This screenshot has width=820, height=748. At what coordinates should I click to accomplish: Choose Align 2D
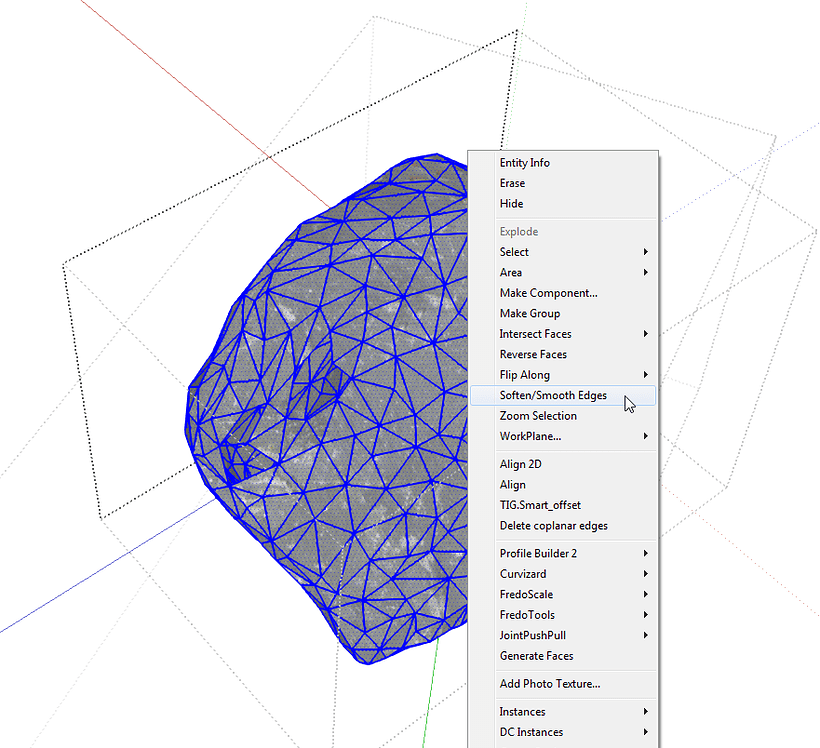[x=520, y=464]
